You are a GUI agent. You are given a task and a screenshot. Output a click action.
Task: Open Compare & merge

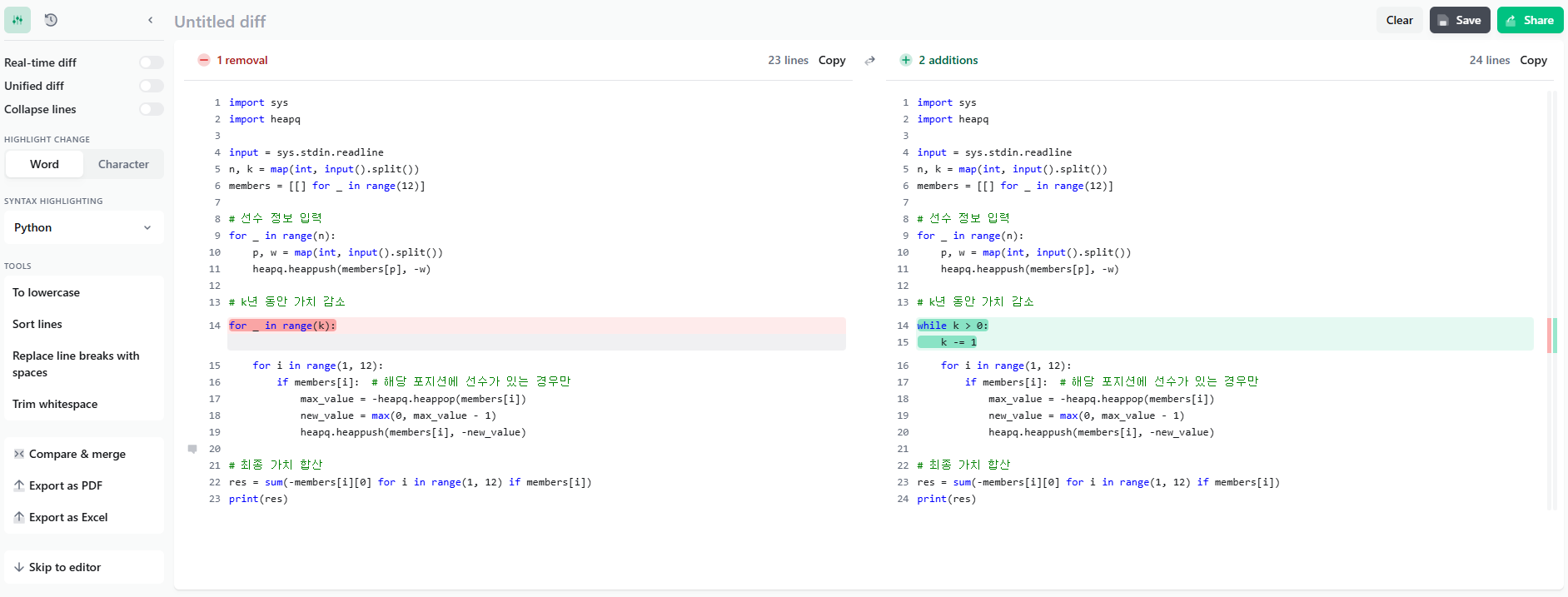pyautogui.click(x=83, y=454)
